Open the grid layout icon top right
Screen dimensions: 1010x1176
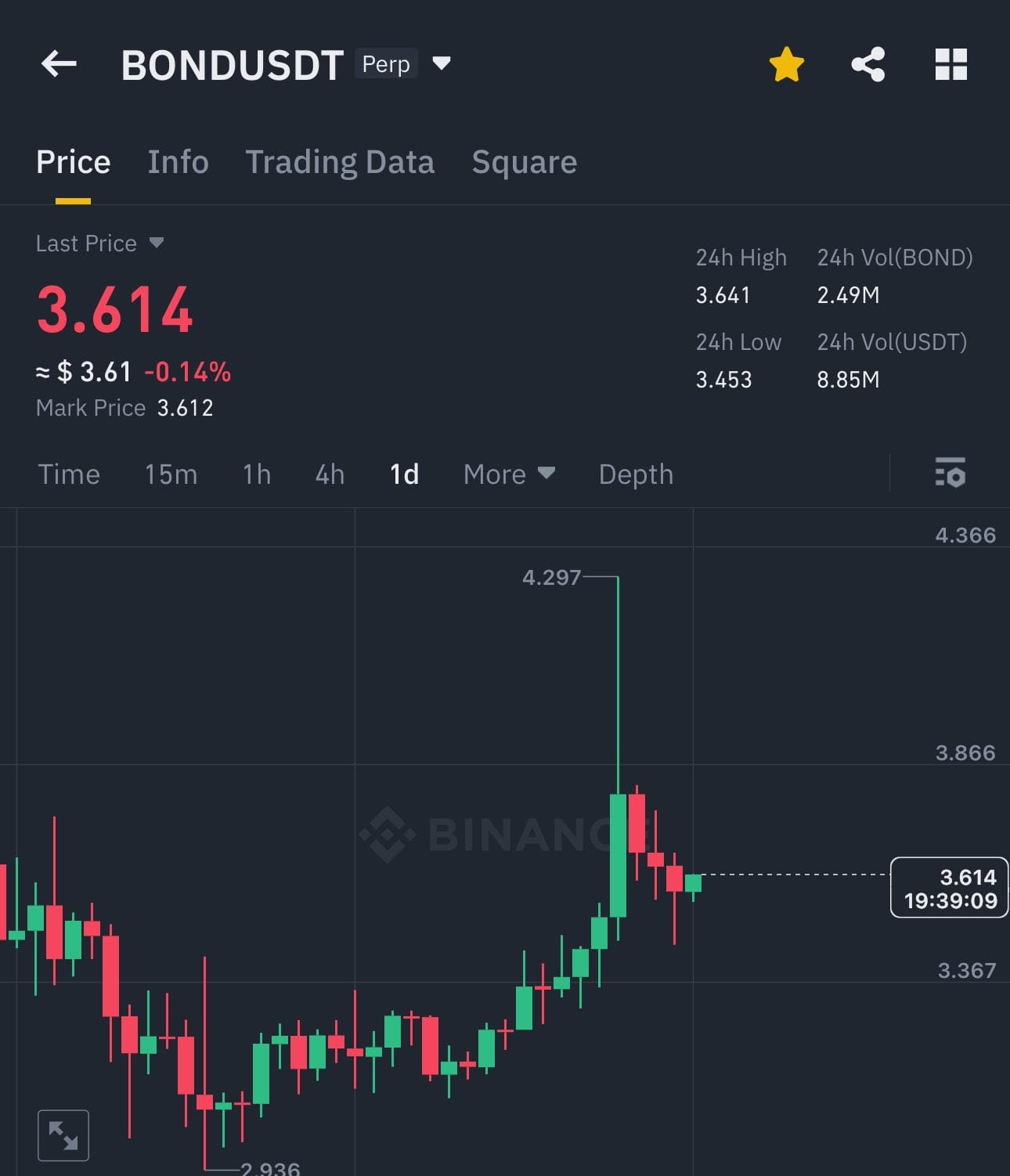pyautogui.click(x=952, y=66)
